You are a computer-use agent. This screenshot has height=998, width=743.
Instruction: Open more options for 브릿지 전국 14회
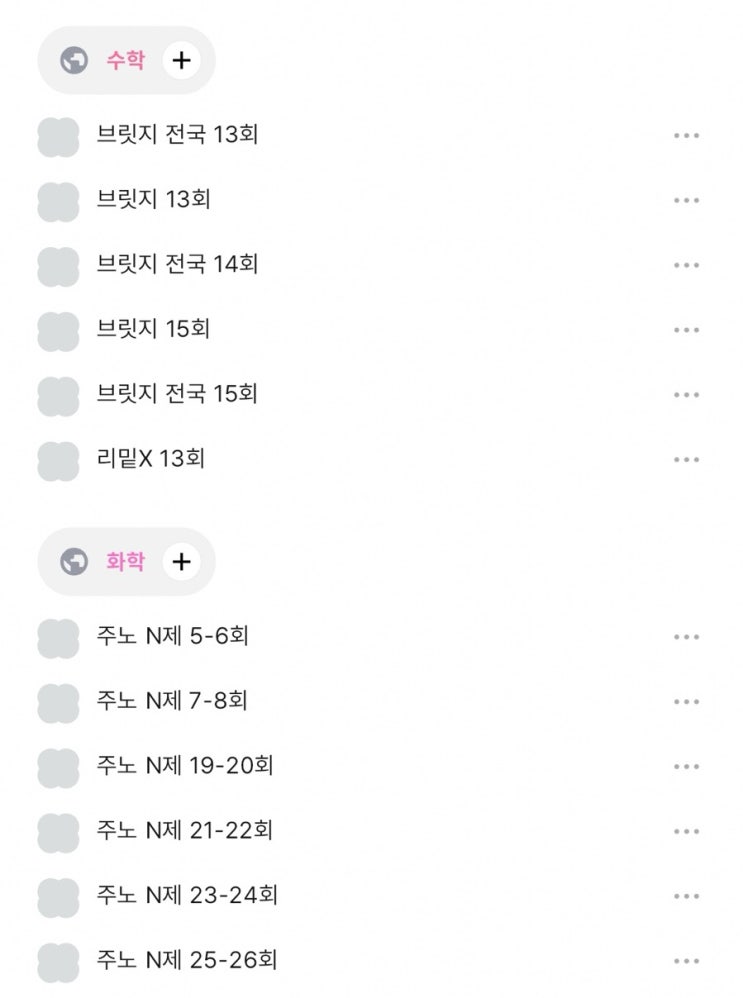click(x=686, y=266)
